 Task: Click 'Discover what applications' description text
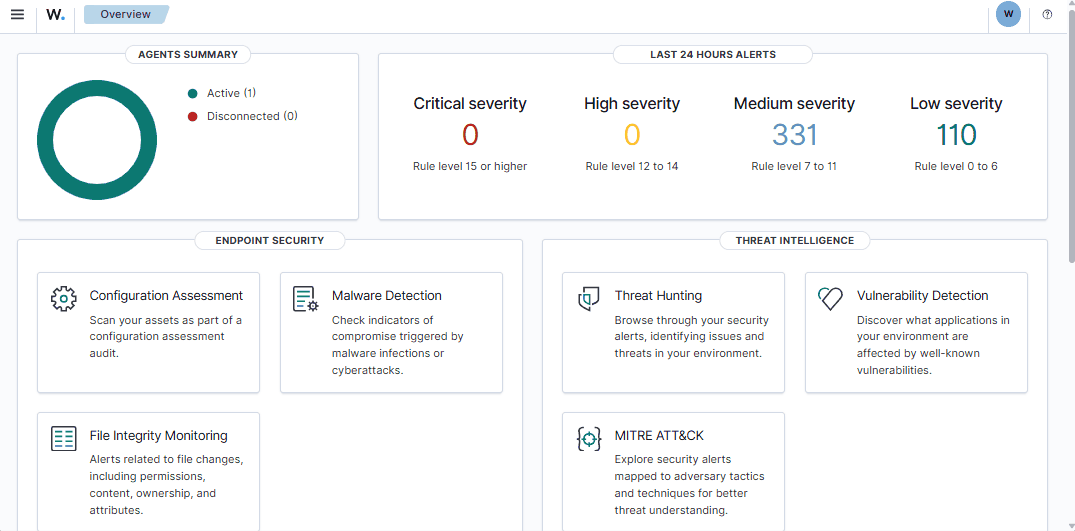click(933, 345)
